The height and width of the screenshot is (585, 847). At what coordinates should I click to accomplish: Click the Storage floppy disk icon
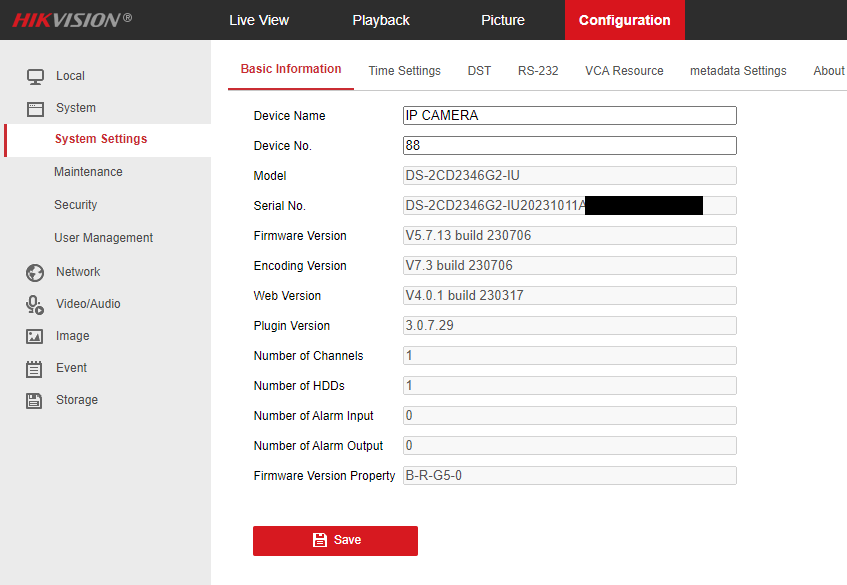click(x=35, y=400)
